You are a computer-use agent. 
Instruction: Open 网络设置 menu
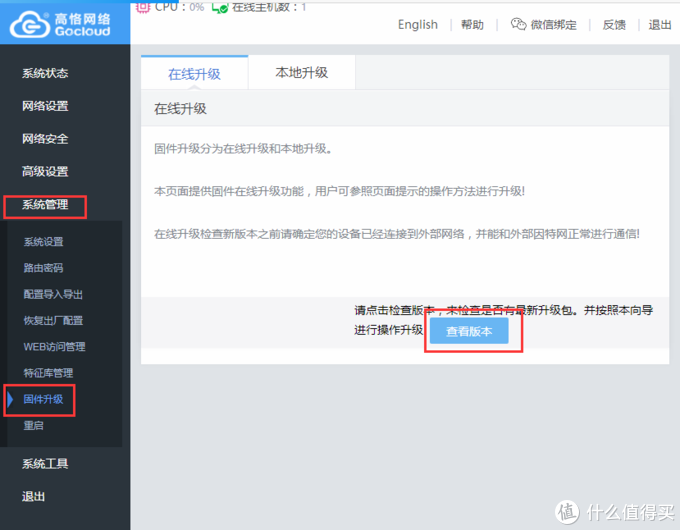point(45,106)
